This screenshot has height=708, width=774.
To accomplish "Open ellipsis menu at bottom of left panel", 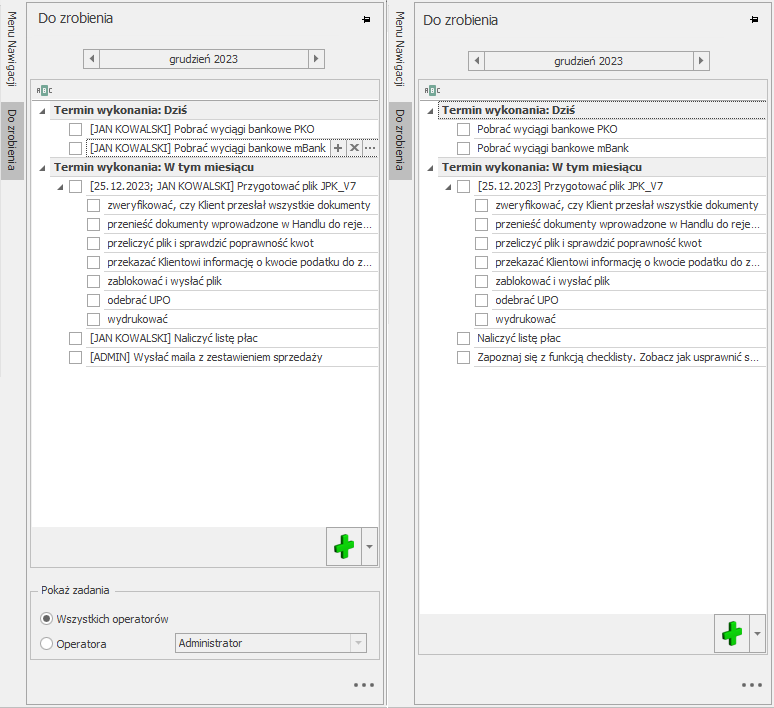I will [x=364, y=685].
